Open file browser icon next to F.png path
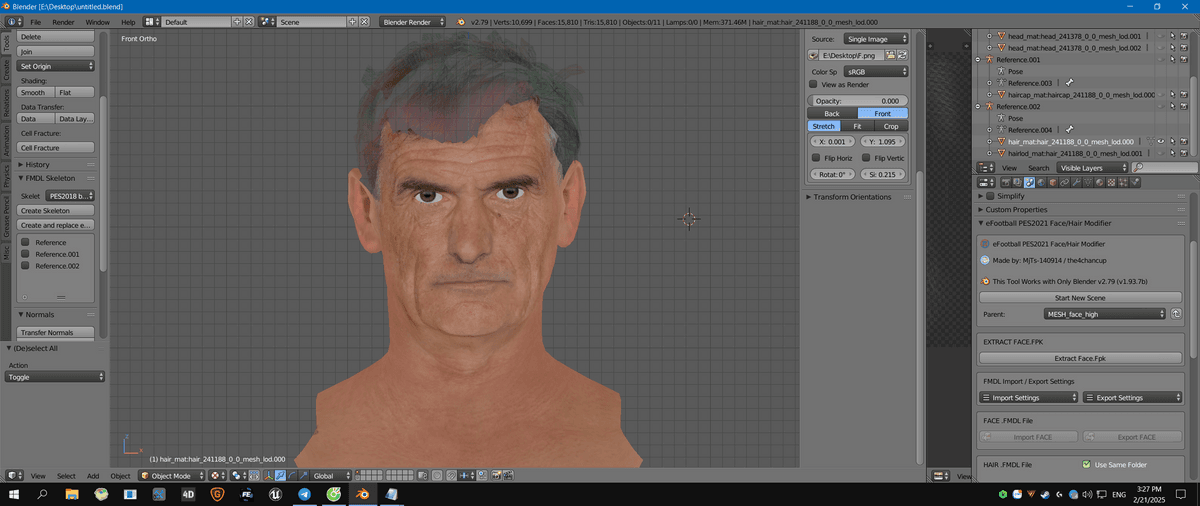This screenshot has width=1200, height=506. [x=891, y=55]
